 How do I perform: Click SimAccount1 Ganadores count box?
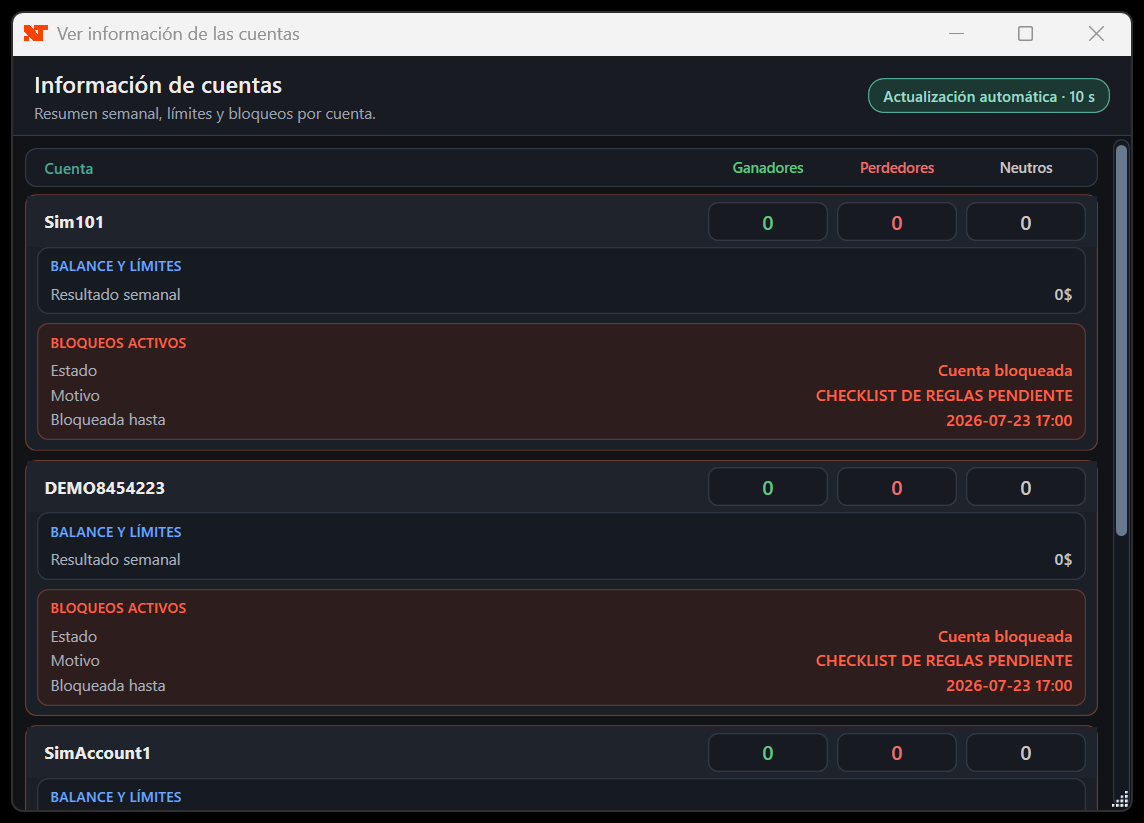[768, 752]
